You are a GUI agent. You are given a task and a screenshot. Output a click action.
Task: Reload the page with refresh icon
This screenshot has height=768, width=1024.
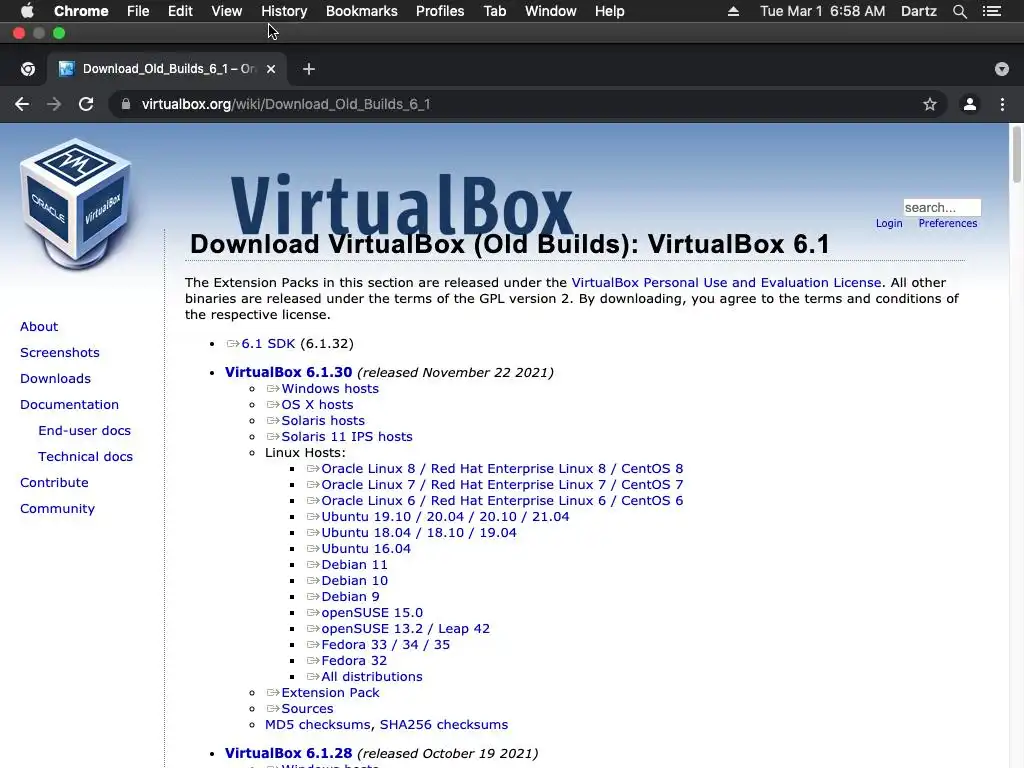pyautogui.click(x=86, y=104)
